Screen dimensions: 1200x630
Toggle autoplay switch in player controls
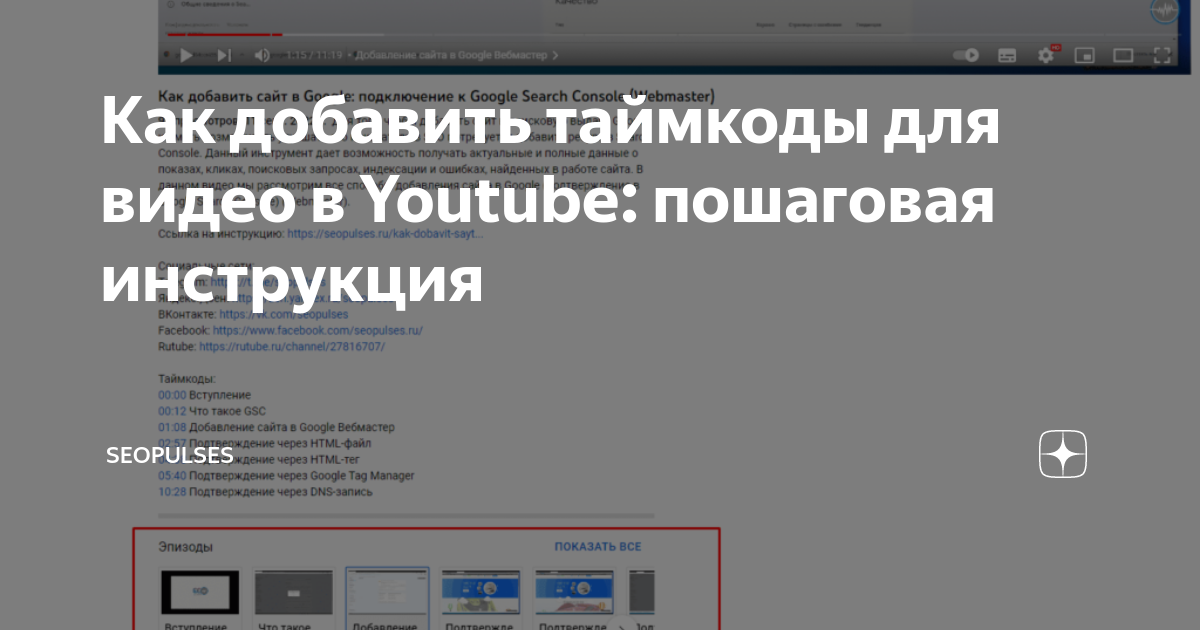(963, 55)
